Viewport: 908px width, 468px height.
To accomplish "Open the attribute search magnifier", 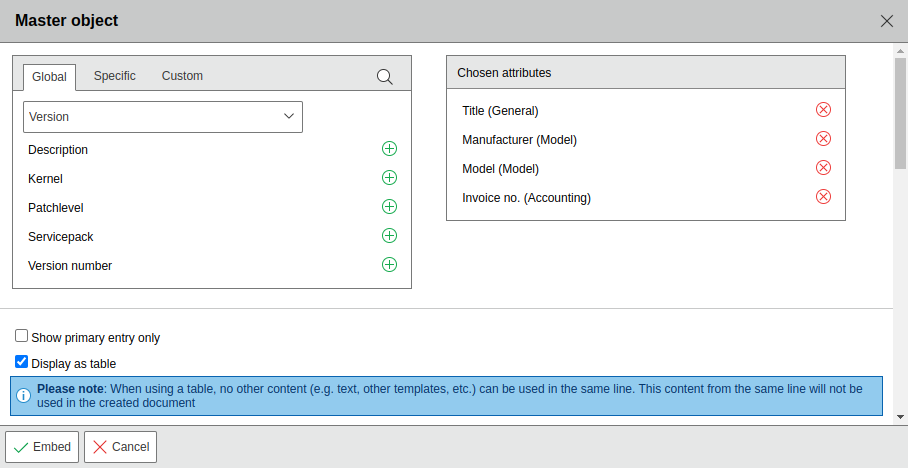I will (384, 77).
